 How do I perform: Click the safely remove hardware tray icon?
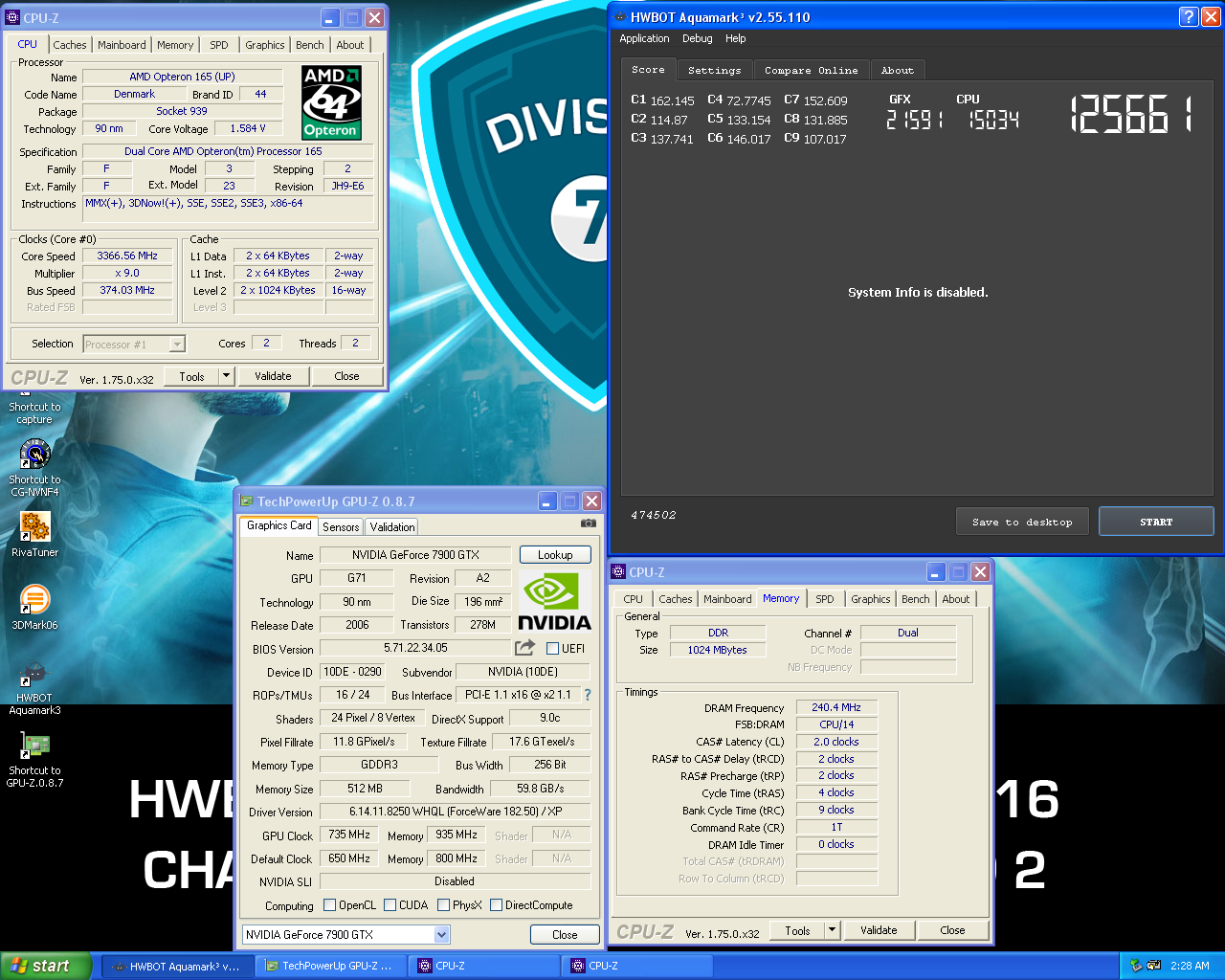[x=1136, y=966]
